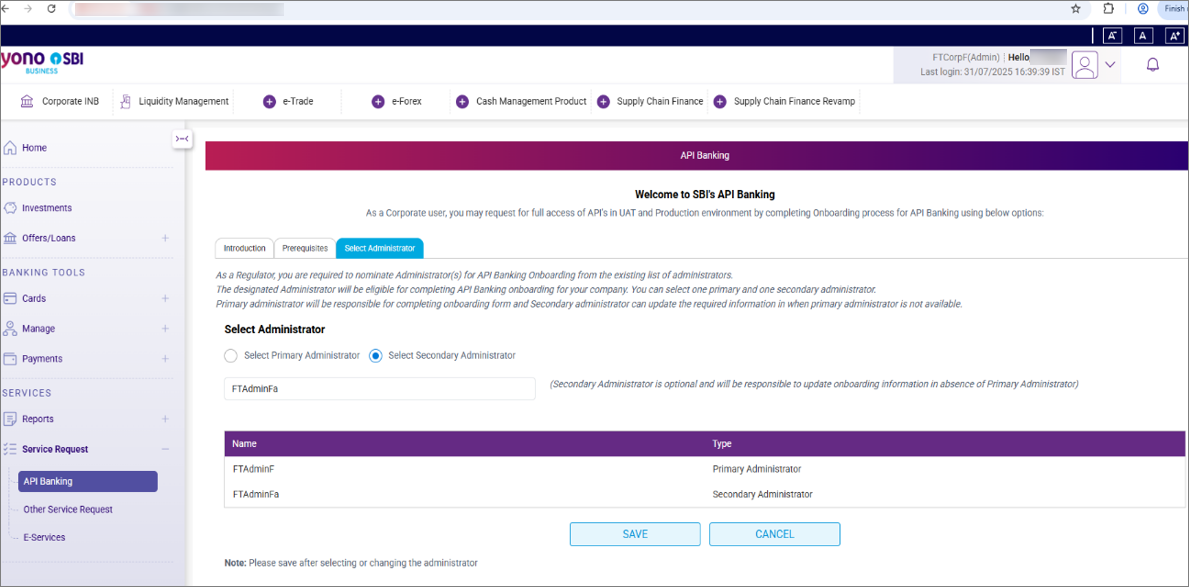
Task: Click FTAdminF row in table
Action: [704, 469]
